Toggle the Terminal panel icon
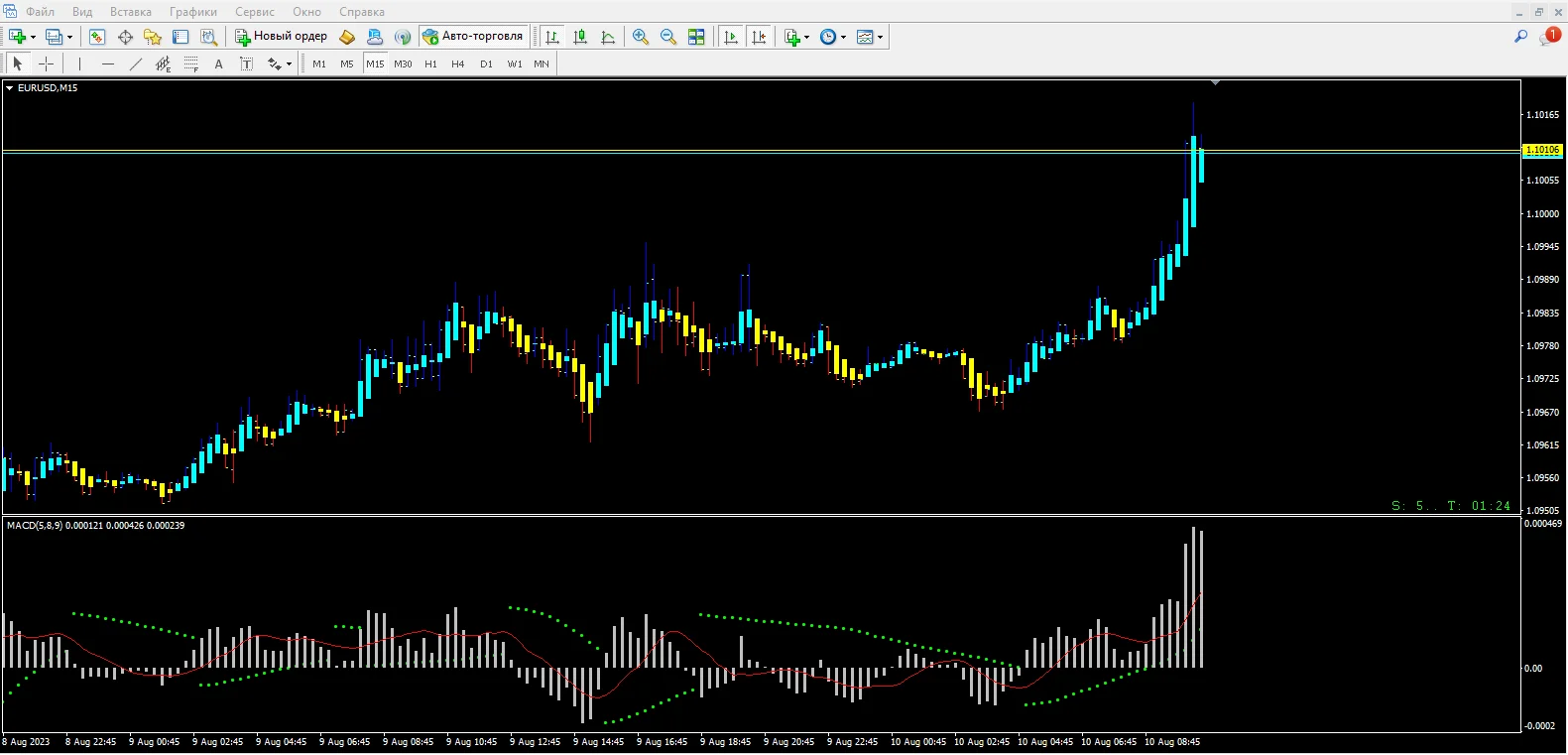The image size is (1568, 755). pyautogui.click(x=181, y=37)
